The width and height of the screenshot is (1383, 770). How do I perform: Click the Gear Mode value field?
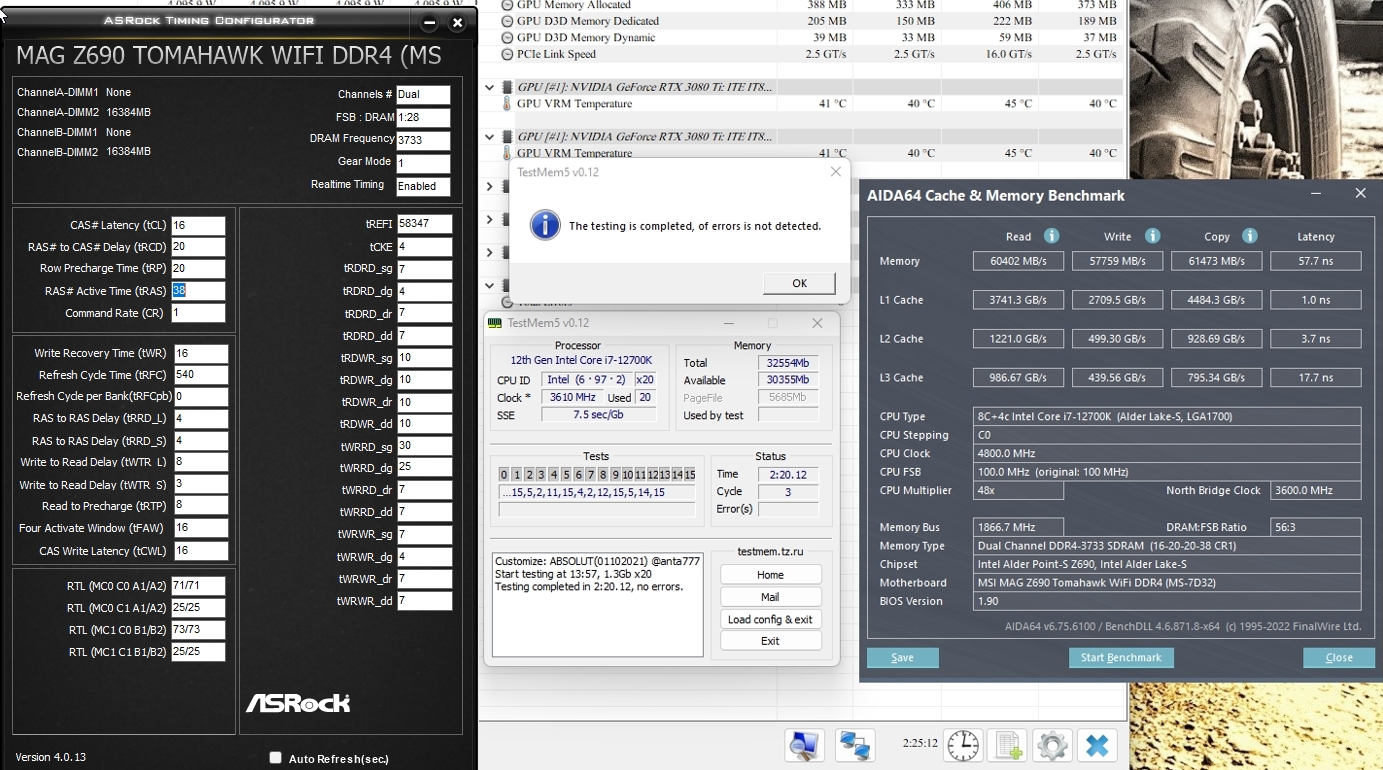click(423, 163)
